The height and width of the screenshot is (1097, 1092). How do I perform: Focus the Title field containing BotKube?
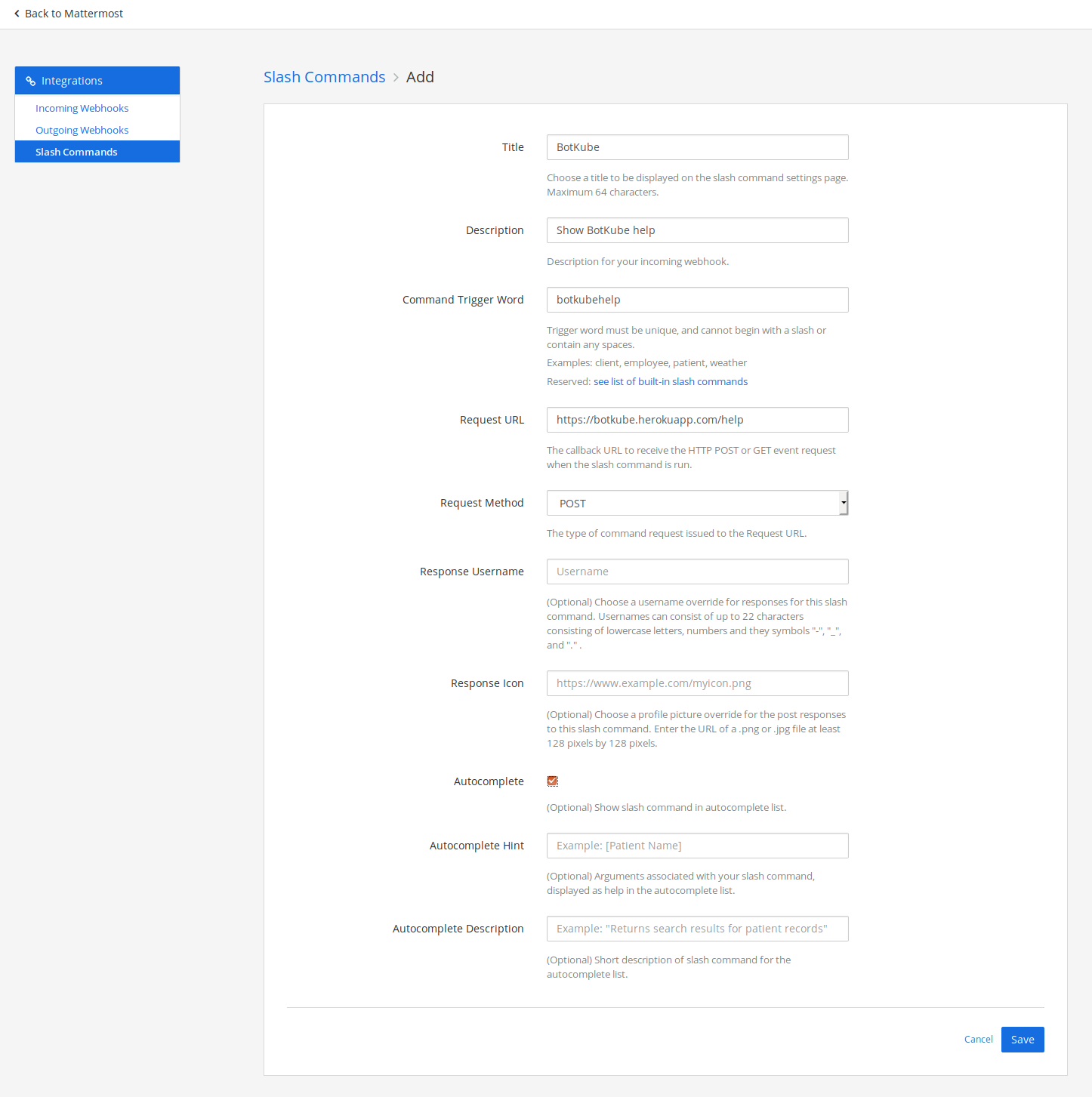(x=697, y=147)
